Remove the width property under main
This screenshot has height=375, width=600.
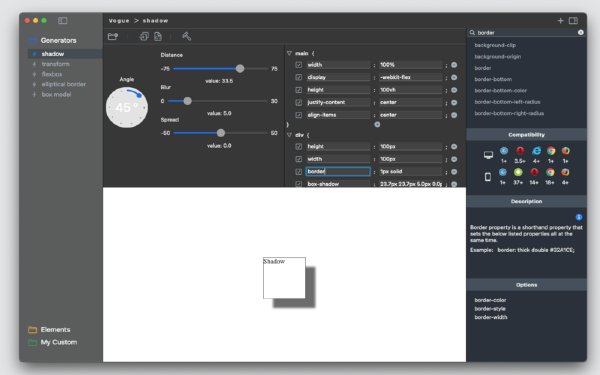coord(454,65)
